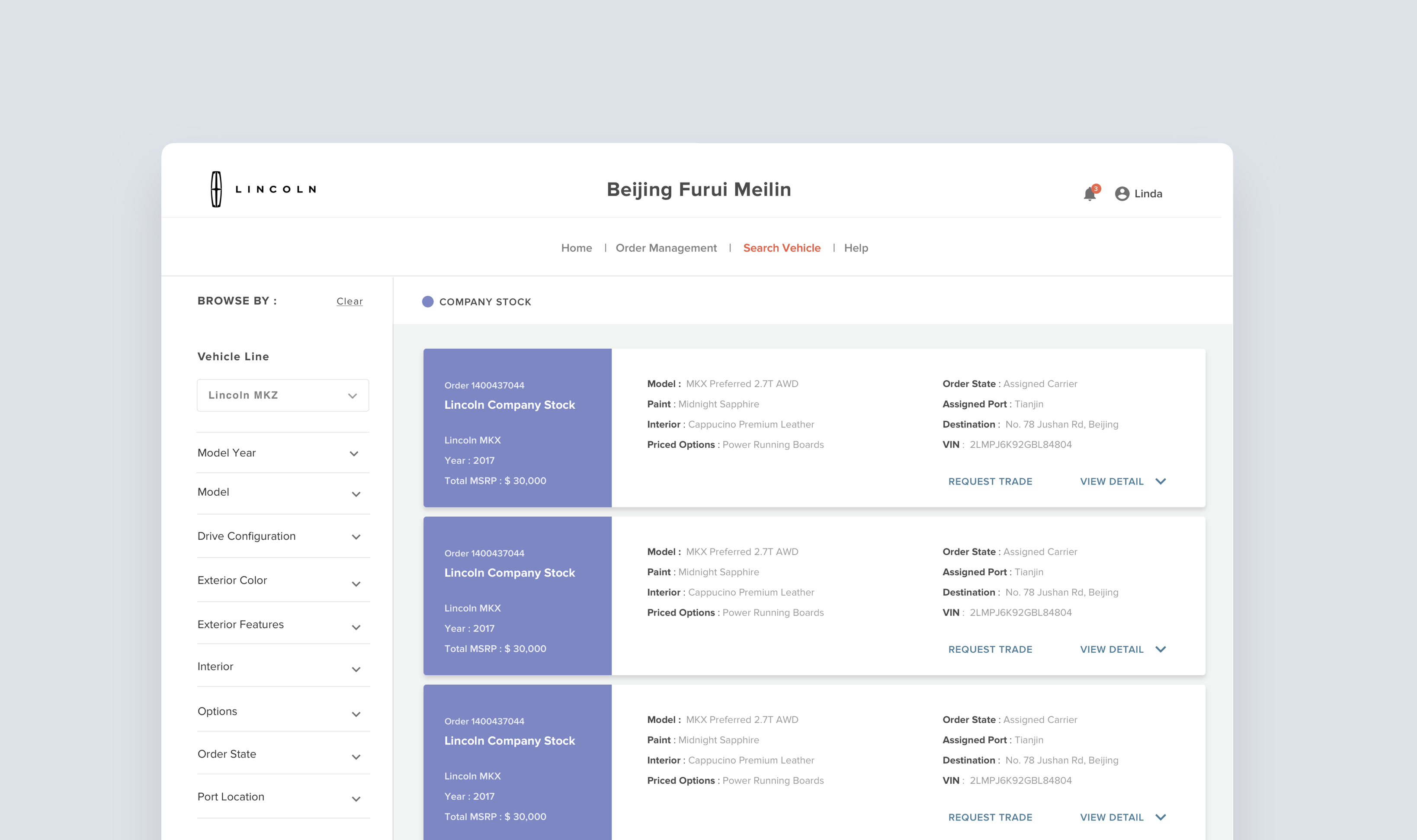Screen dimensions: 1417x840
Task: Click Request Trade on second order
Action: pos(990,649)
